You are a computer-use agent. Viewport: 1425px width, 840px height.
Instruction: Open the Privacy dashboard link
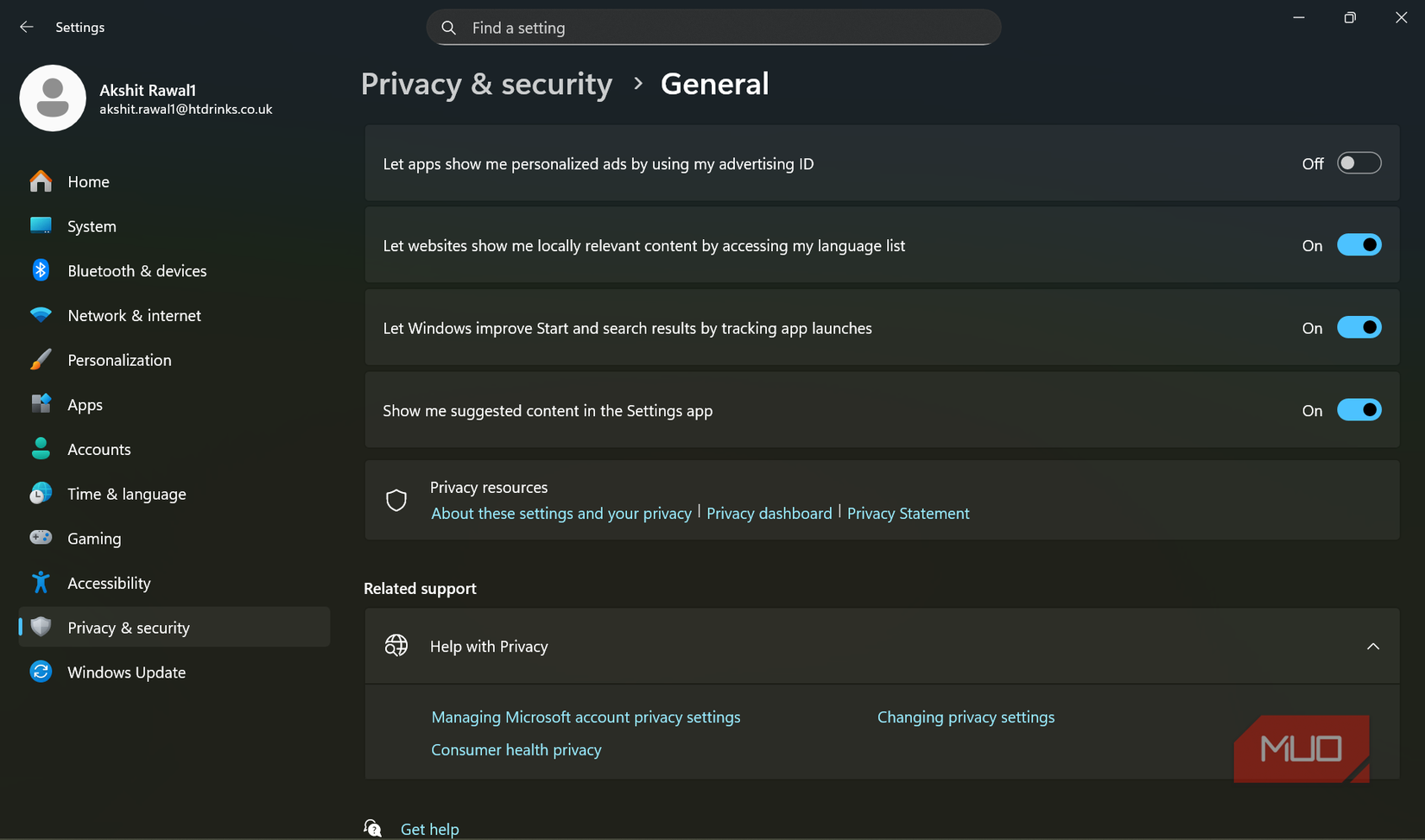769,513
